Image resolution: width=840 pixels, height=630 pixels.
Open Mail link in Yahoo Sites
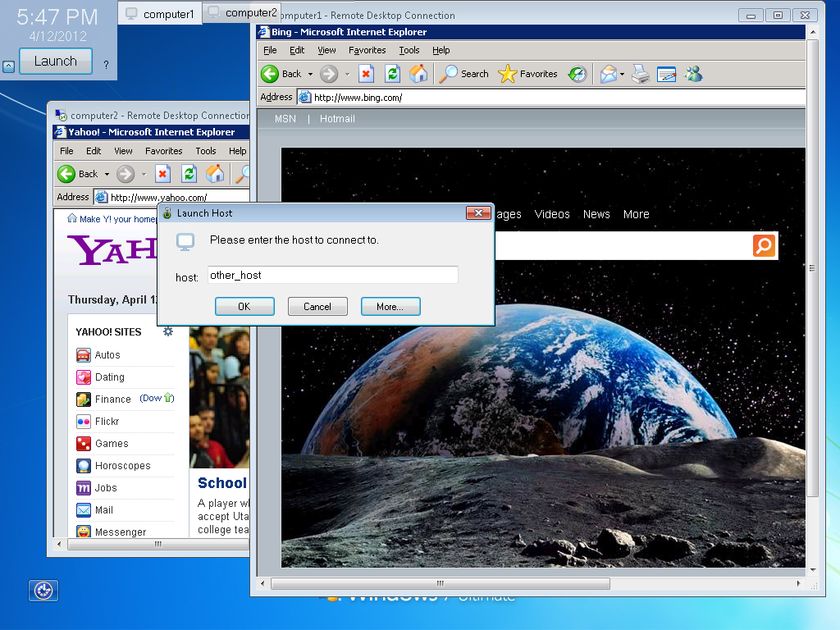point(104,510)
